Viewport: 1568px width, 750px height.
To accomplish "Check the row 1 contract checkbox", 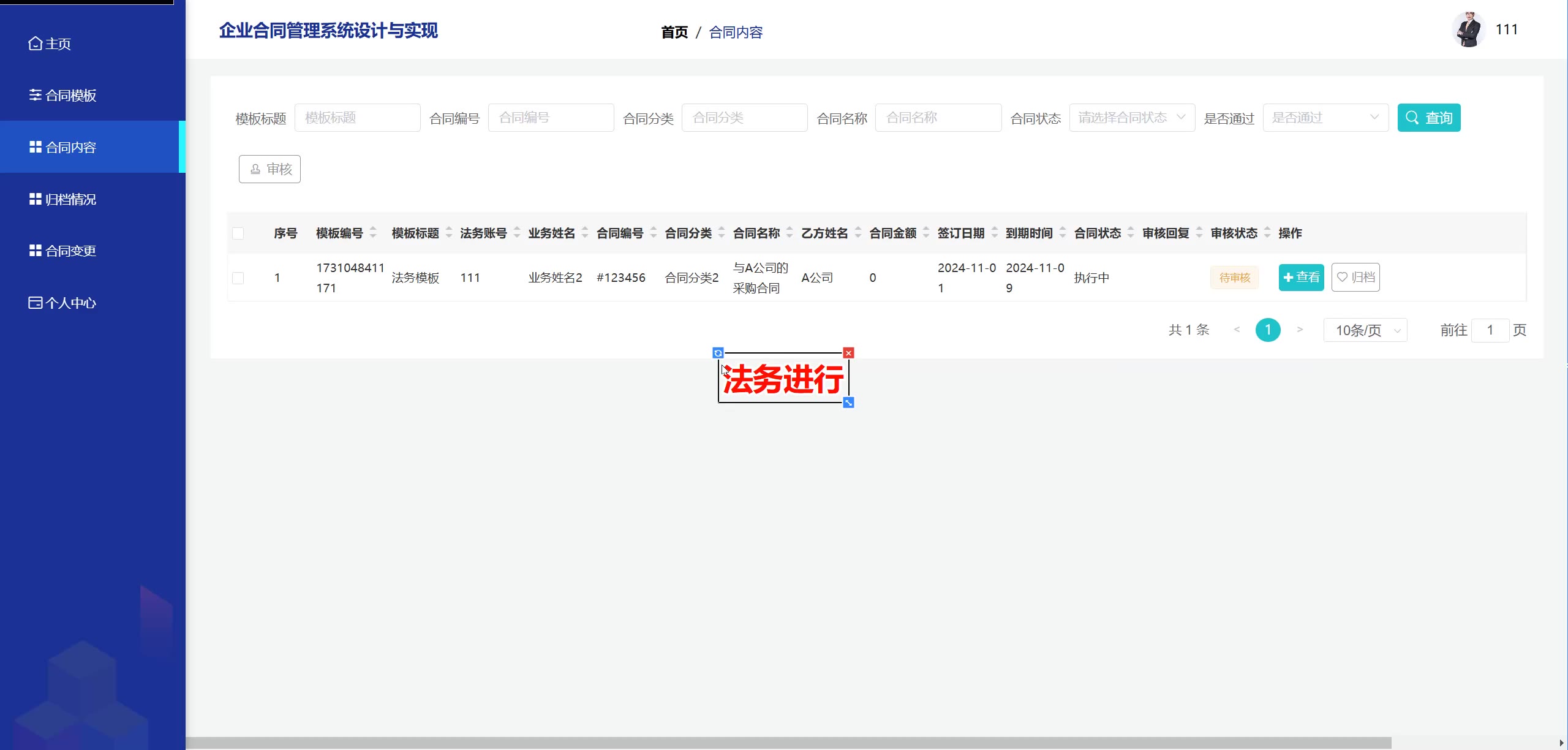I will 238,278.
